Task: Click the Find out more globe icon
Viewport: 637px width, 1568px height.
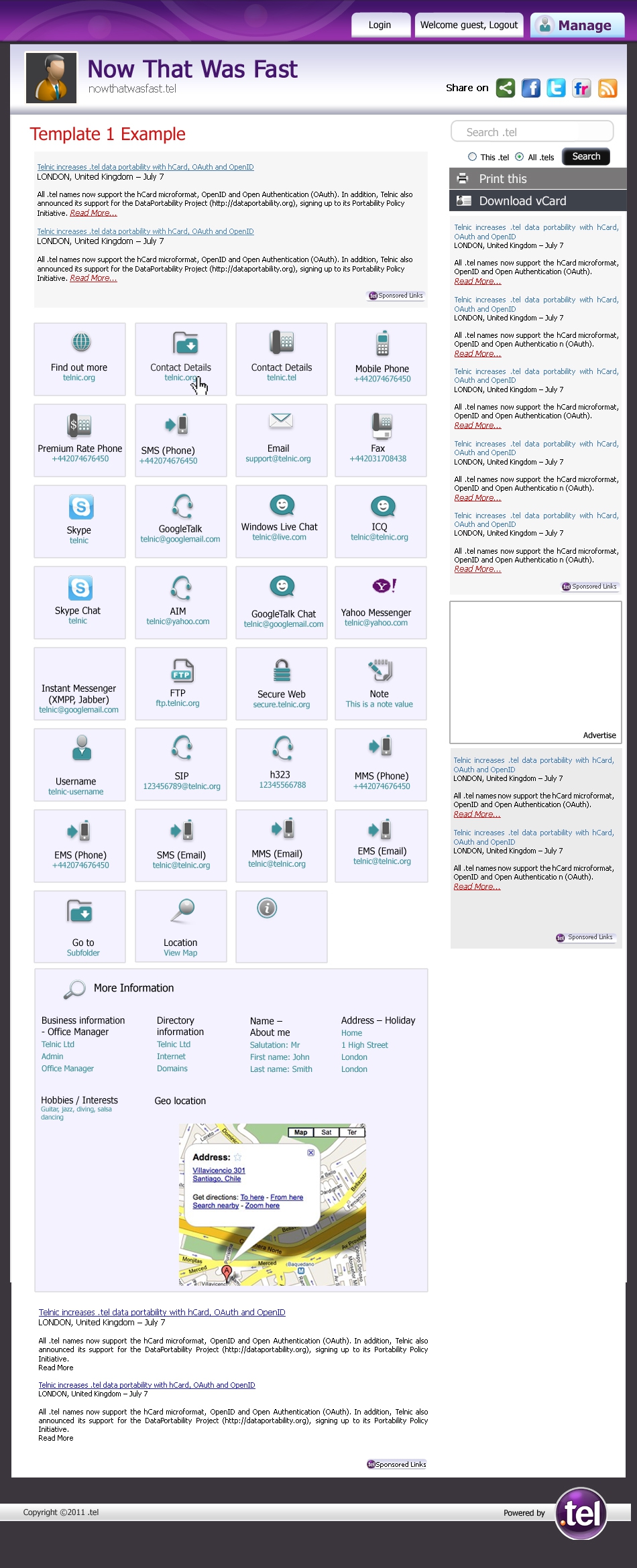Action: 81,342
